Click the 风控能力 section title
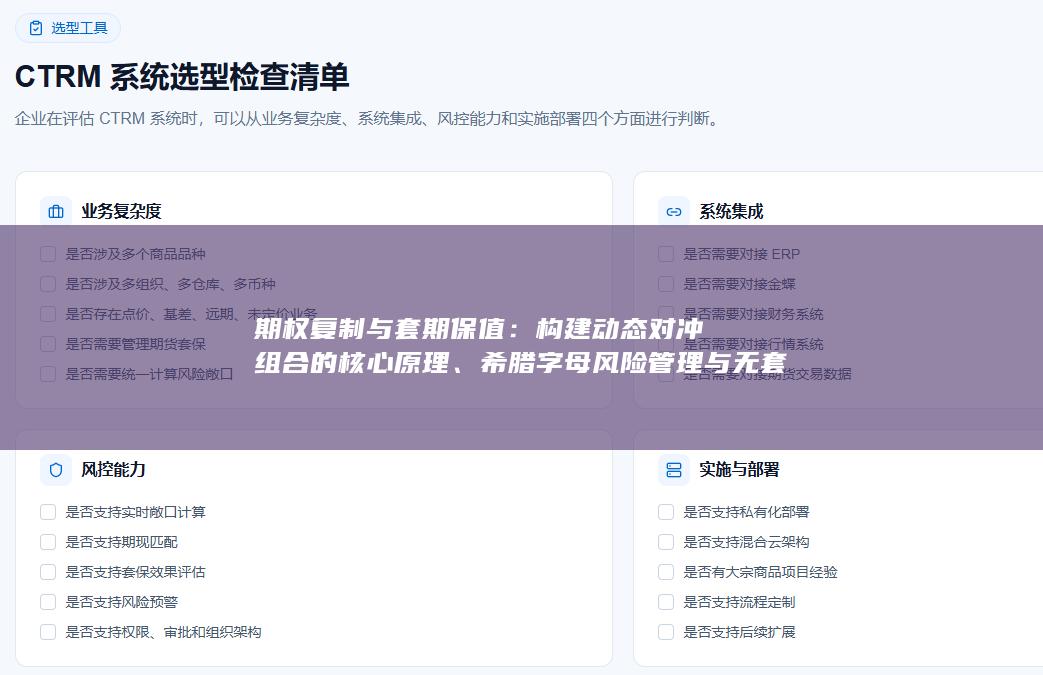 click(113, 470)
